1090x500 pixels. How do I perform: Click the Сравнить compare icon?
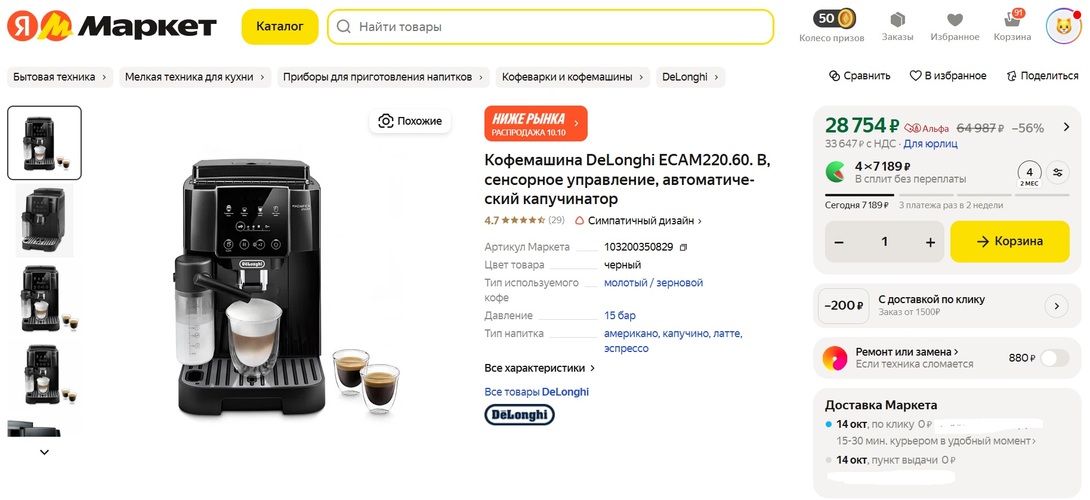[859, 76]
